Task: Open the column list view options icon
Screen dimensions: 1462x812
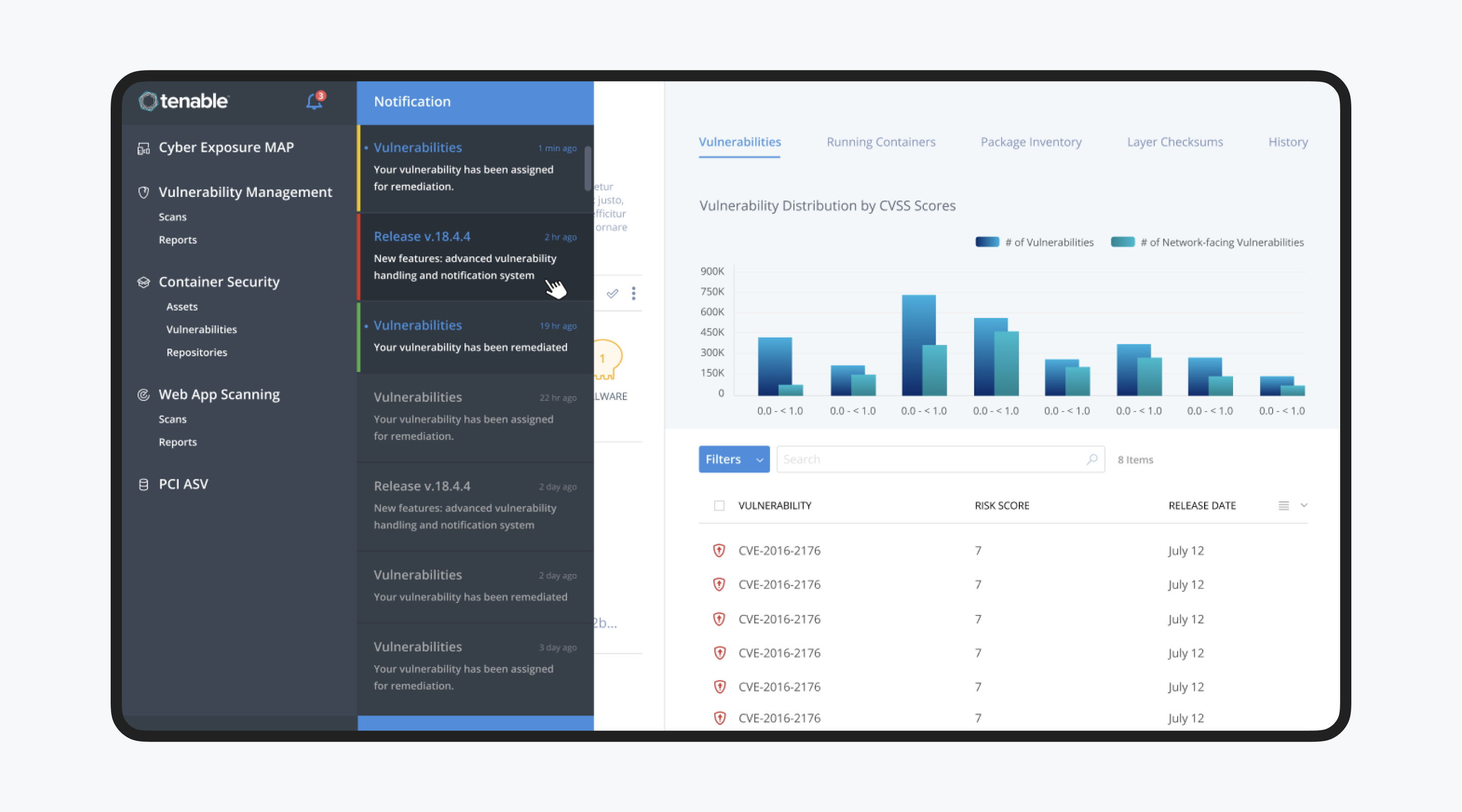Action: [x=1284, y=505]
